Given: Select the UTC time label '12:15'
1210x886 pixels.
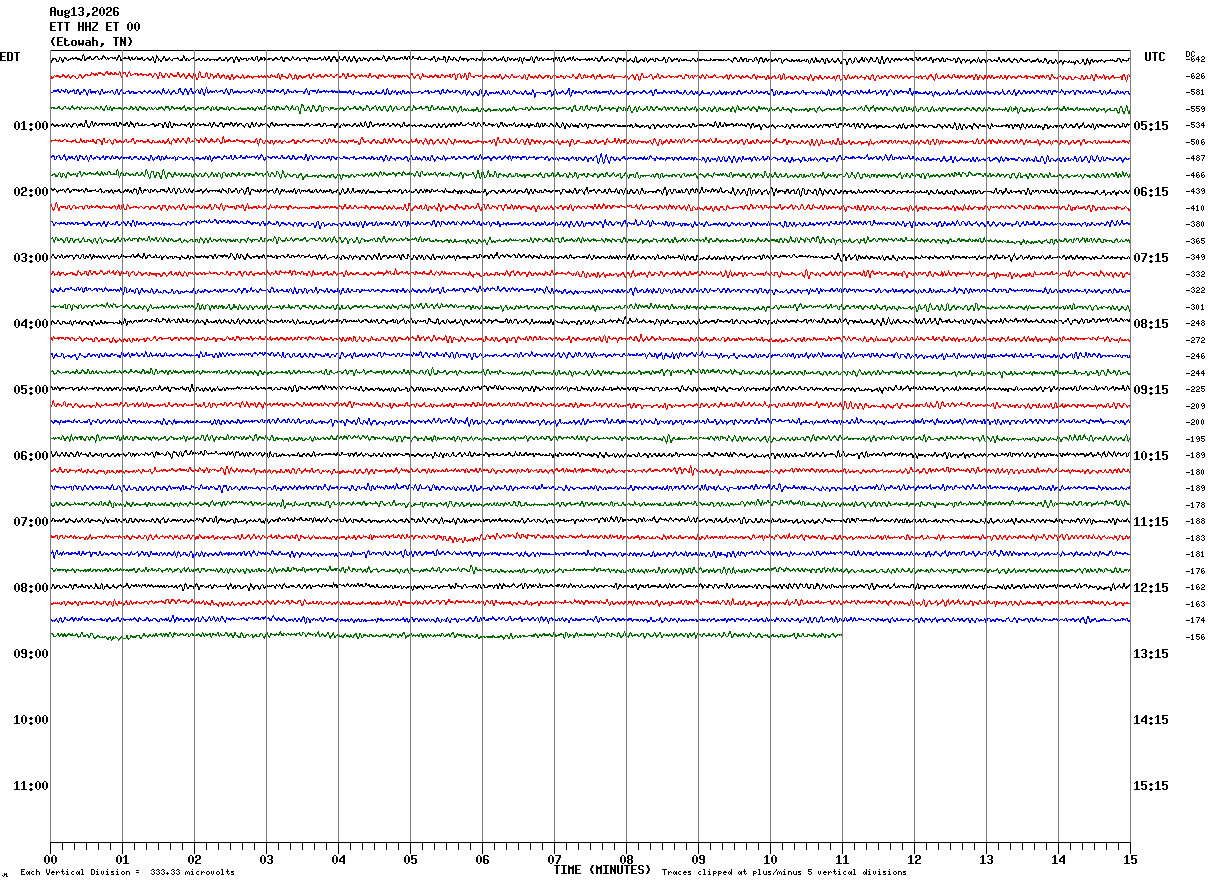Looking at the screenshot, I should (x=1151, y=588).
